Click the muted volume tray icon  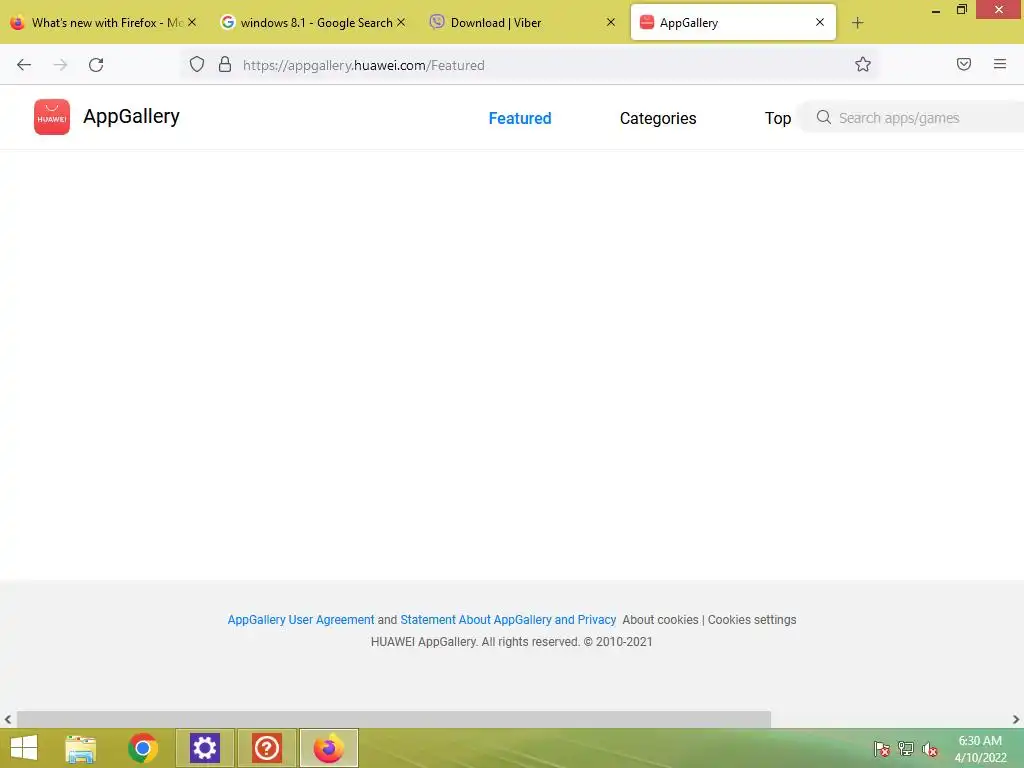tap(929, 749)
